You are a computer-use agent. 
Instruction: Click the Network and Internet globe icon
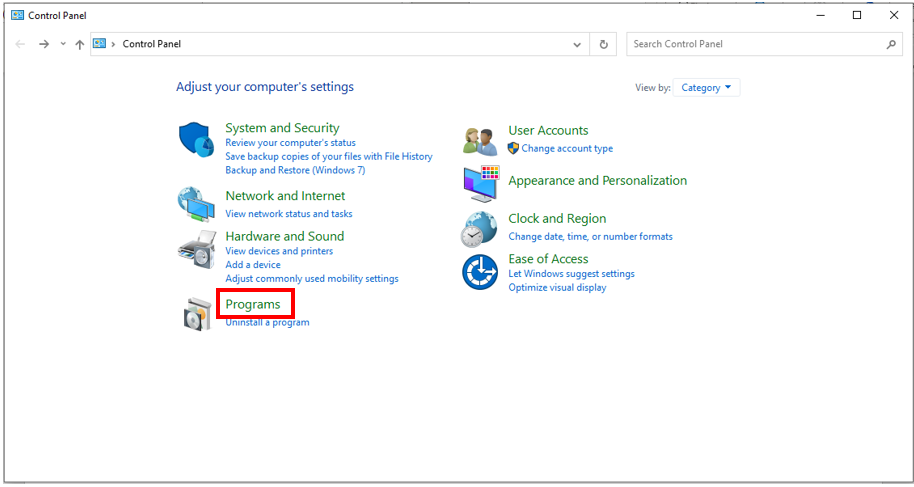pos(196,204)
